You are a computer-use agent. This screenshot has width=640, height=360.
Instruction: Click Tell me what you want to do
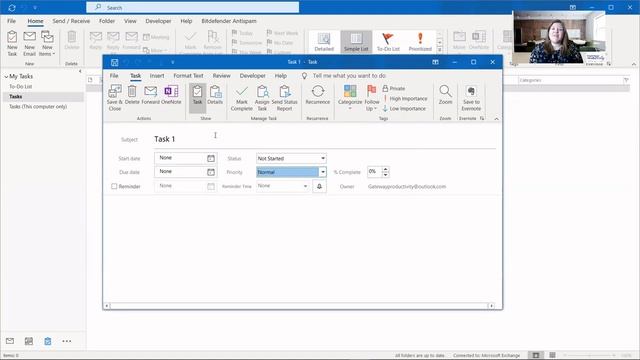(x=349, y=76)
